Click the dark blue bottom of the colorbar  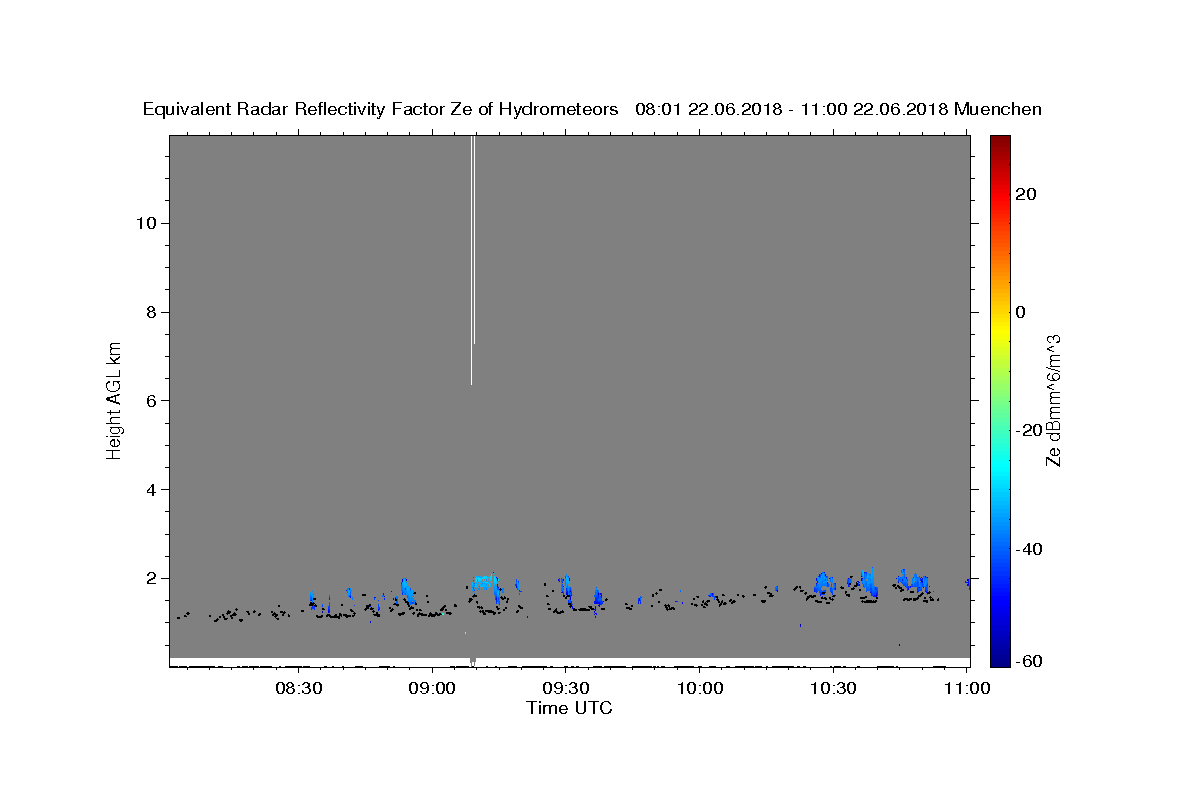point(999,657)
